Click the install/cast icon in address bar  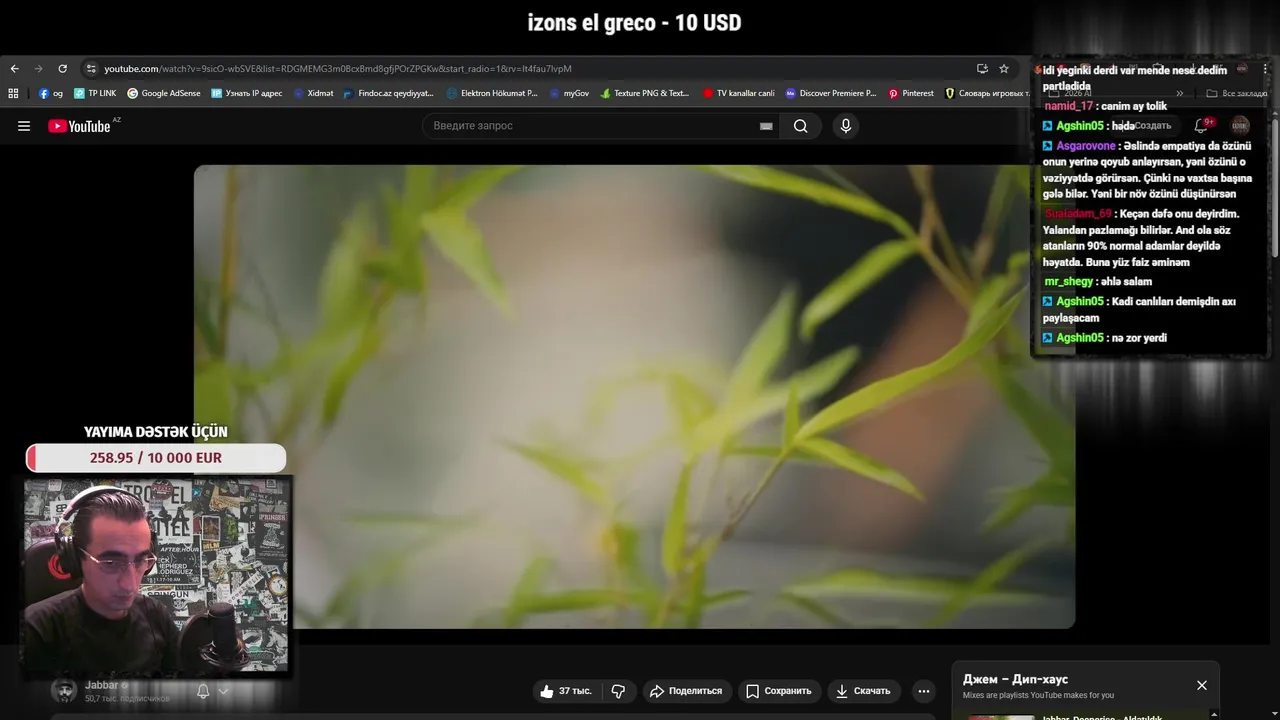tap(982, 69)
